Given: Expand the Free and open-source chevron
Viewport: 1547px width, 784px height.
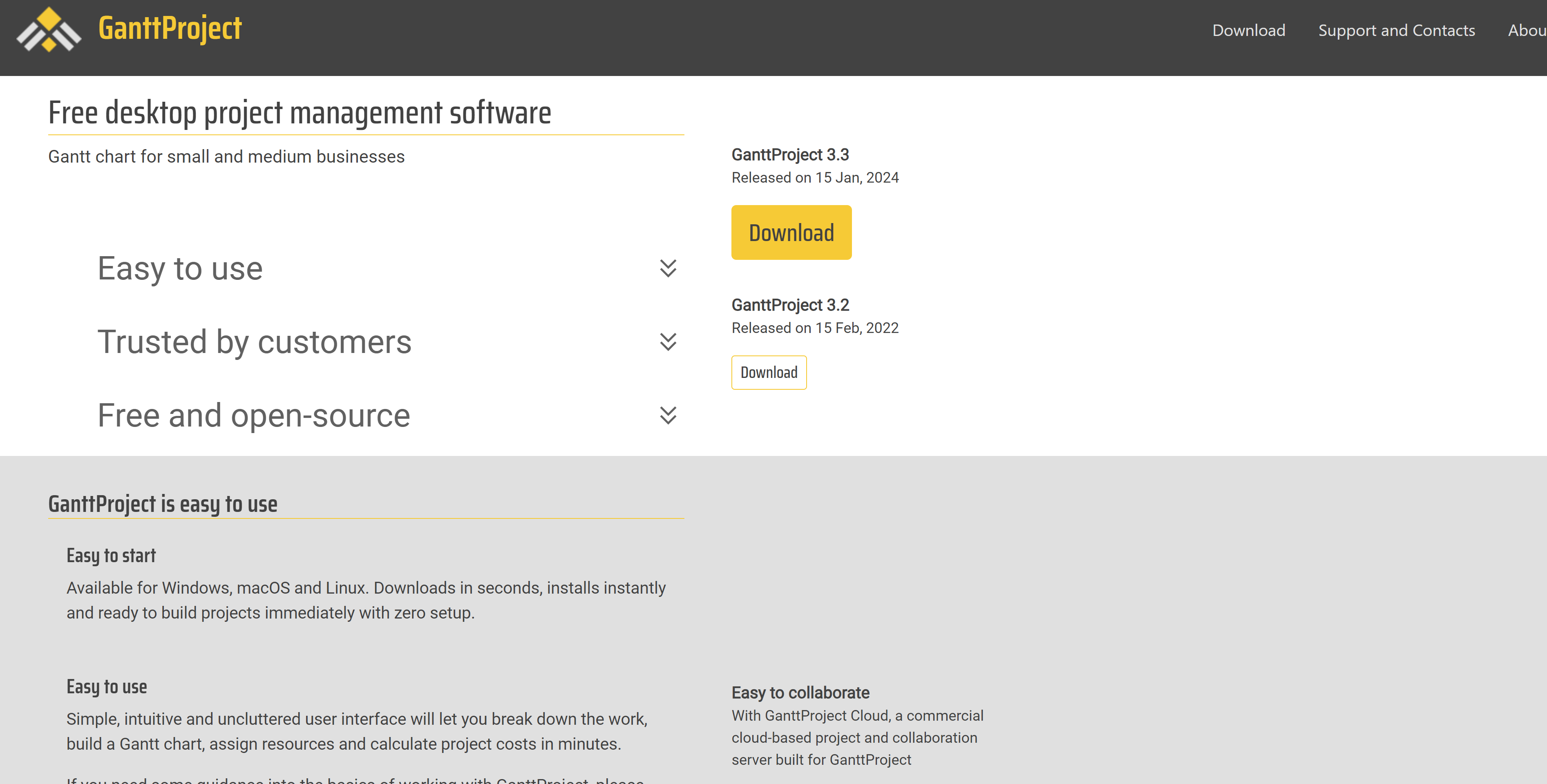Looking at the screenshot, I should pos(668,415).
